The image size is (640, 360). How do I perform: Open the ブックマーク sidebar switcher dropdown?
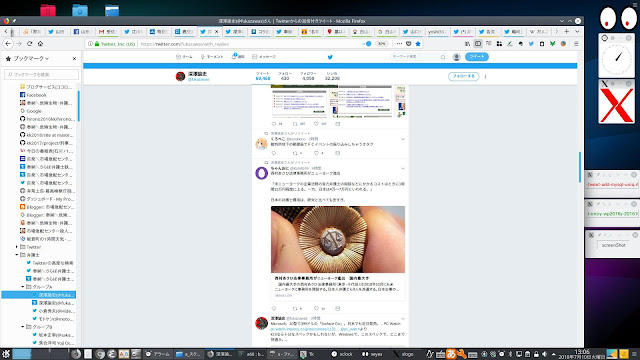31,59
